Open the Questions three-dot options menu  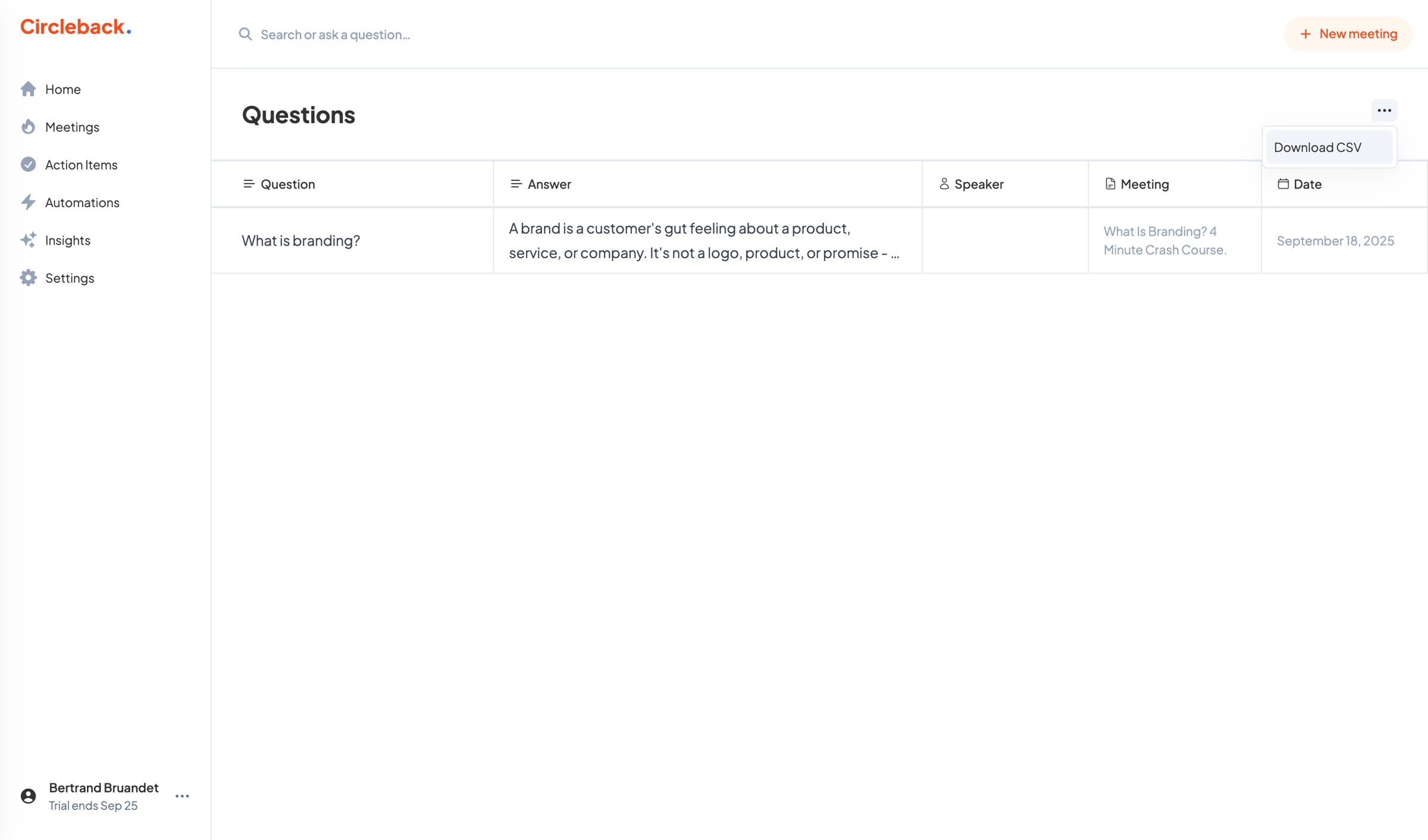point(1384,111)
